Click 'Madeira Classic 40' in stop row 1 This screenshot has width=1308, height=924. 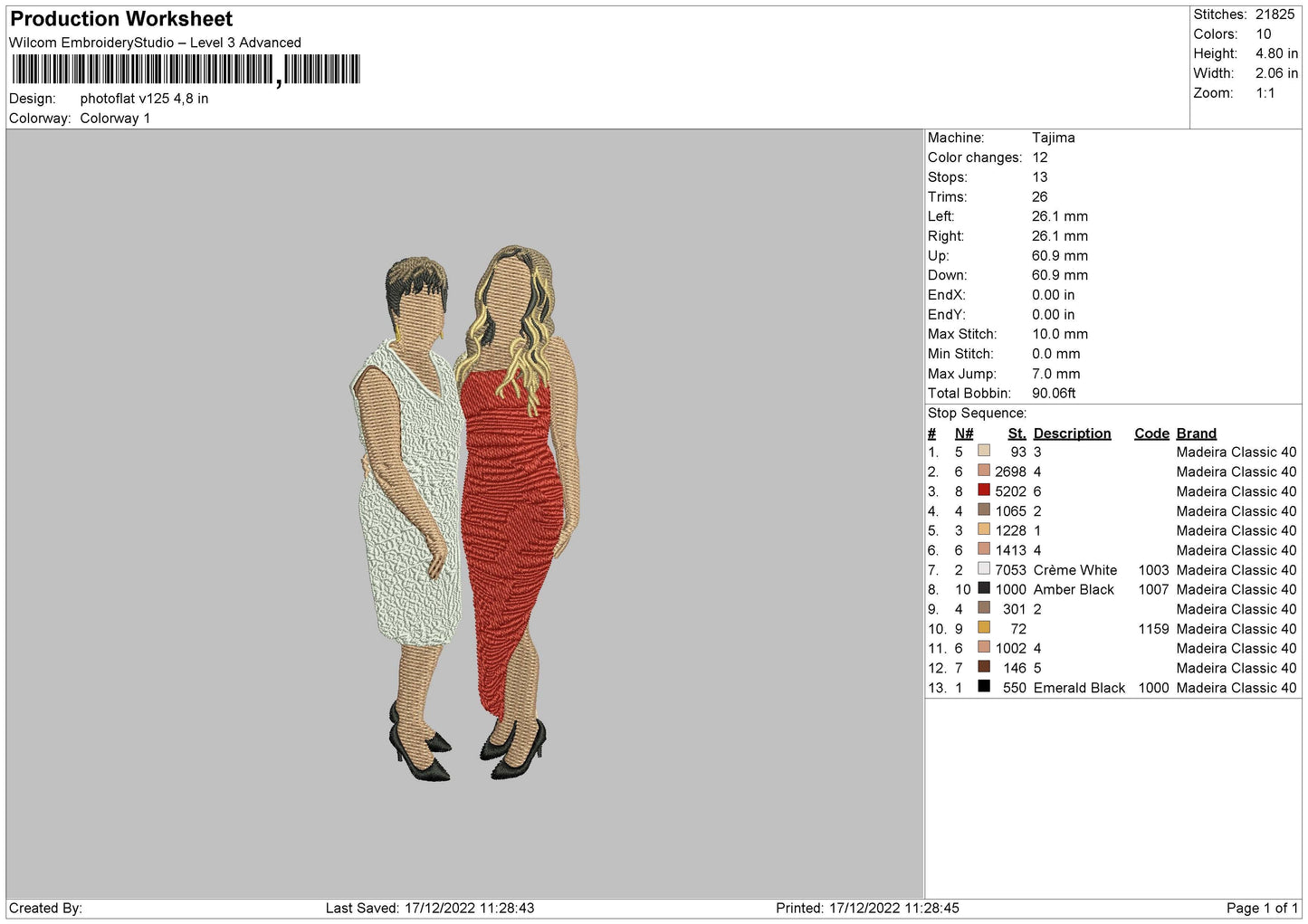pyautogui.click(x=1236, y=452)
